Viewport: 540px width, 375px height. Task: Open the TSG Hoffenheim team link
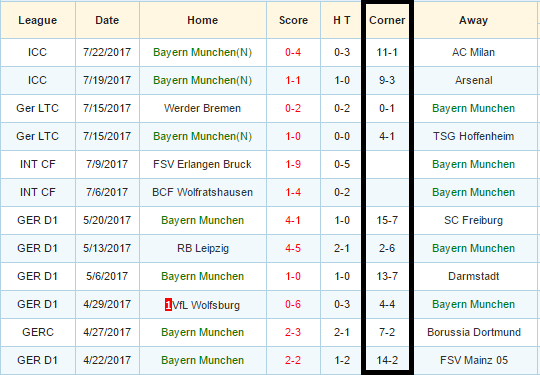click(473, 136)
